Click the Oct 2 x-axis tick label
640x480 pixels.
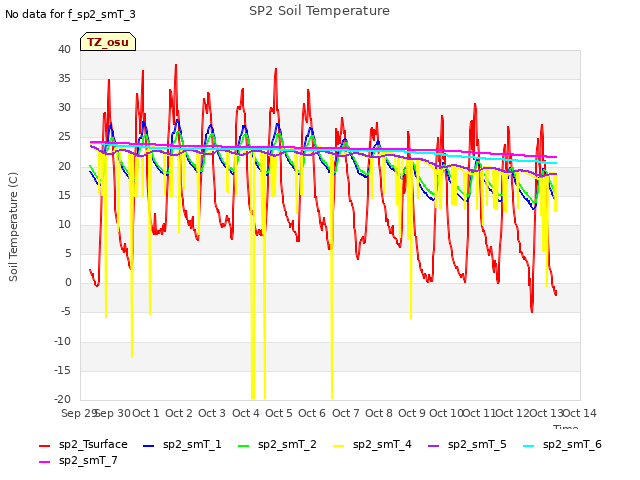(179, 413)
